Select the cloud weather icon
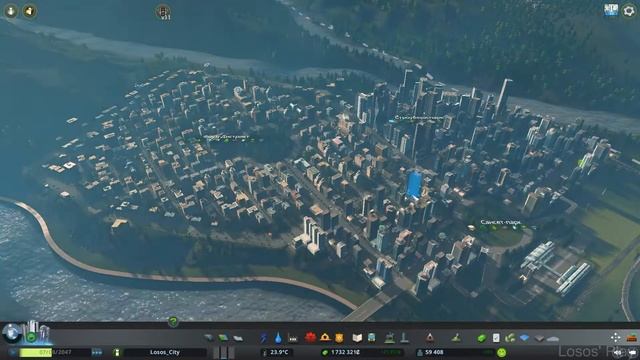Image resolution: width=640 pixels, height=360 pixels. pyautogui.click(x=553, y=338)
